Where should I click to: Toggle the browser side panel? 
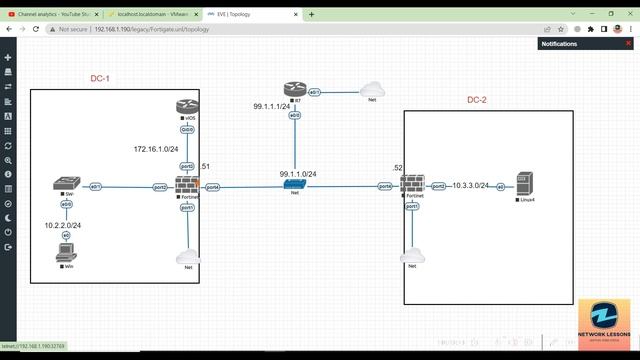pos(604,29)
